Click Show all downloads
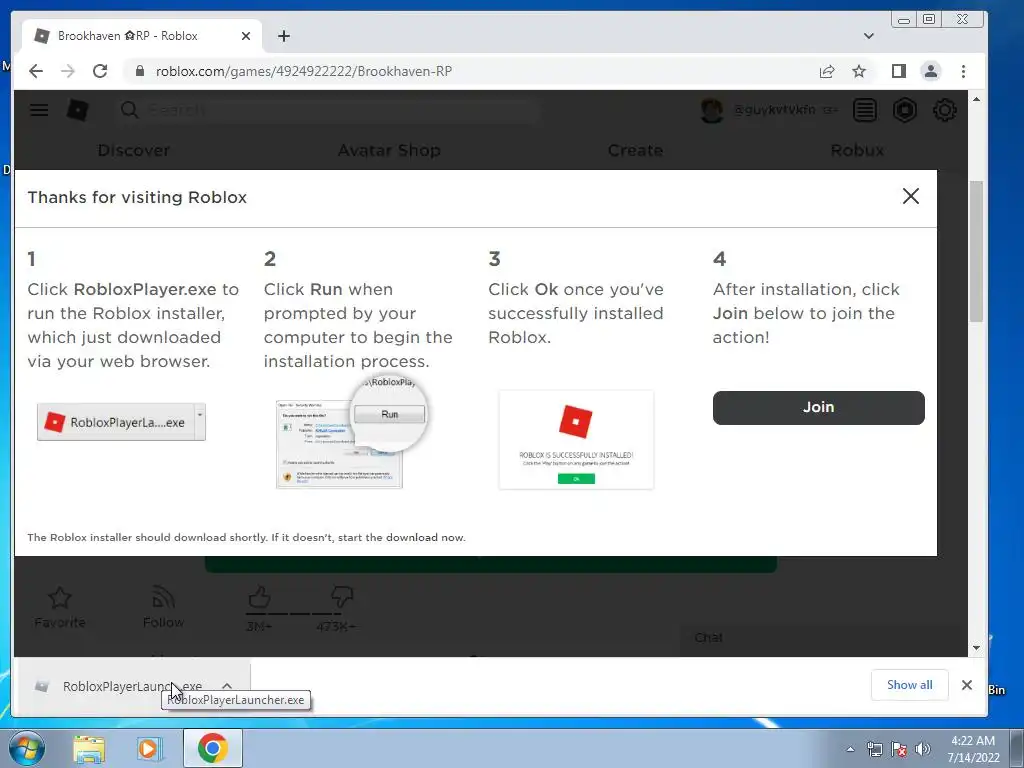 coord(909,685)
